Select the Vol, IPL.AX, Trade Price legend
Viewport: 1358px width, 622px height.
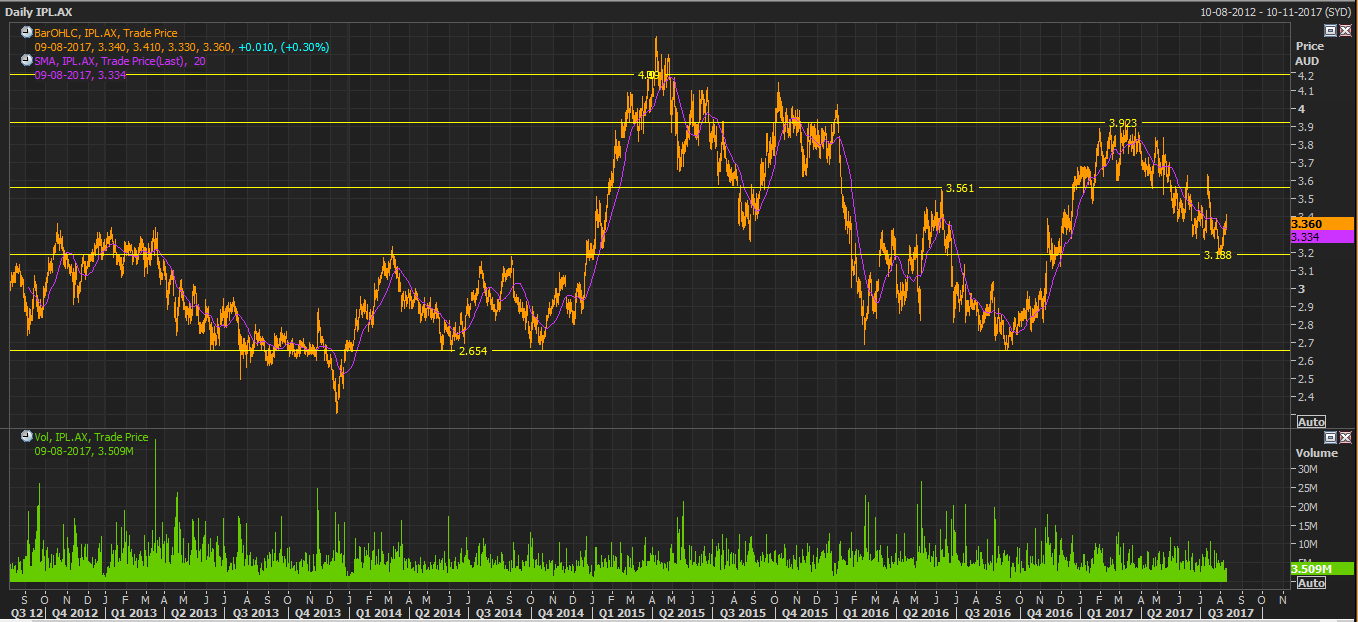click(x=91, y=437)
